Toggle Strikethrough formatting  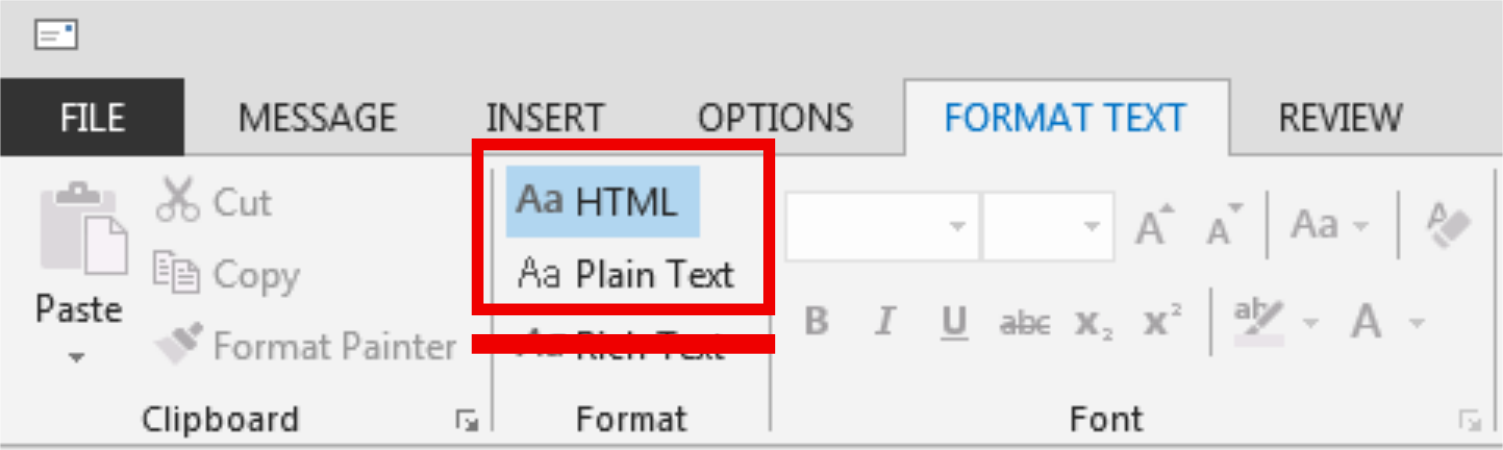[1025, 322]
